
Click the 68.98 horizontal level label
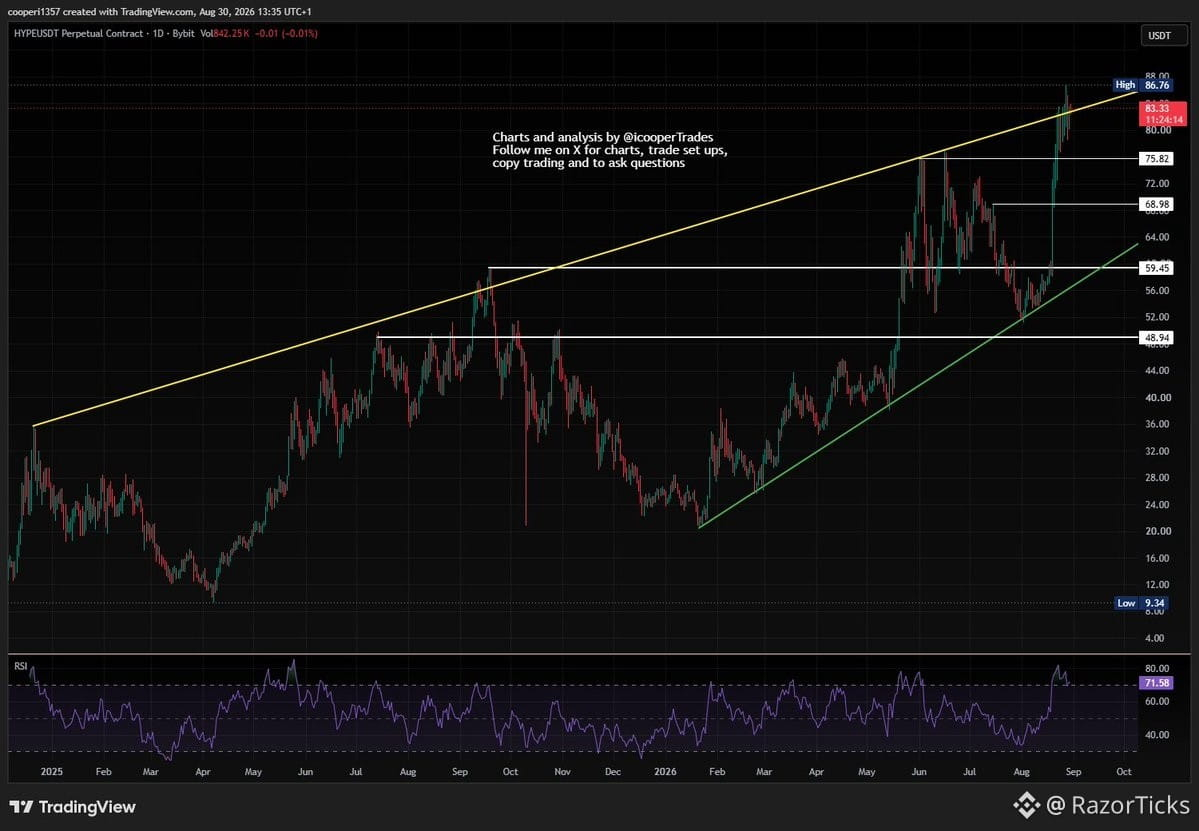(x=1155, y=204)
